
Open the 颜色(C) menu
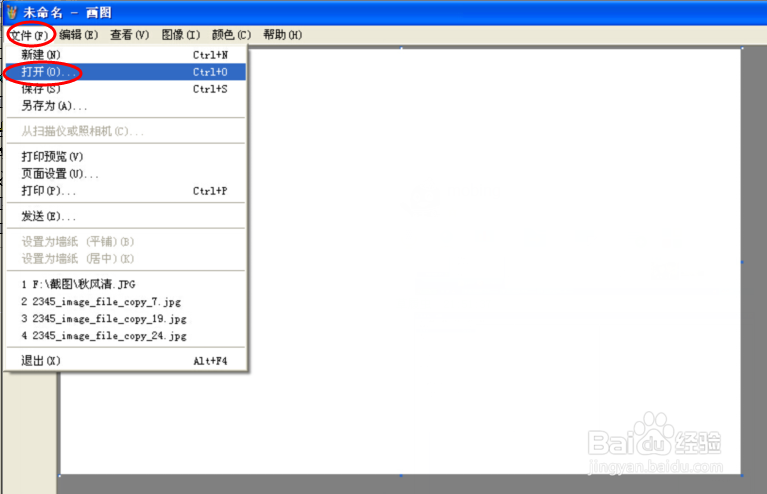231,35
